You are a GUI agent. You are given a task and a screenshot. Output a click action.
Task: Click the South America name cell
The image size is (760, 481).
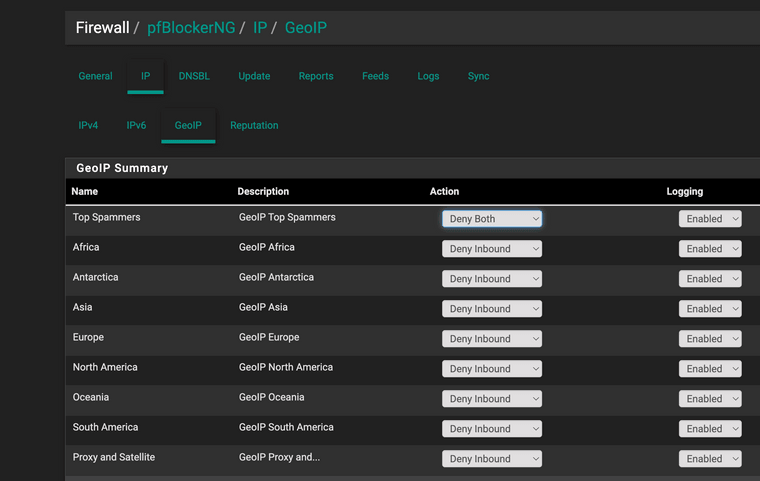click(105, 428)
